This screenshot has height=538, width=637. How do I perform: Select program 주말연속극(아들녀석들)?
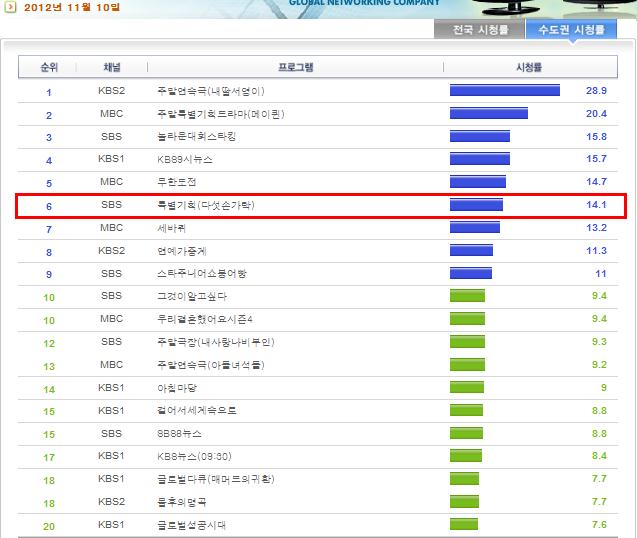tap(211, 365)
